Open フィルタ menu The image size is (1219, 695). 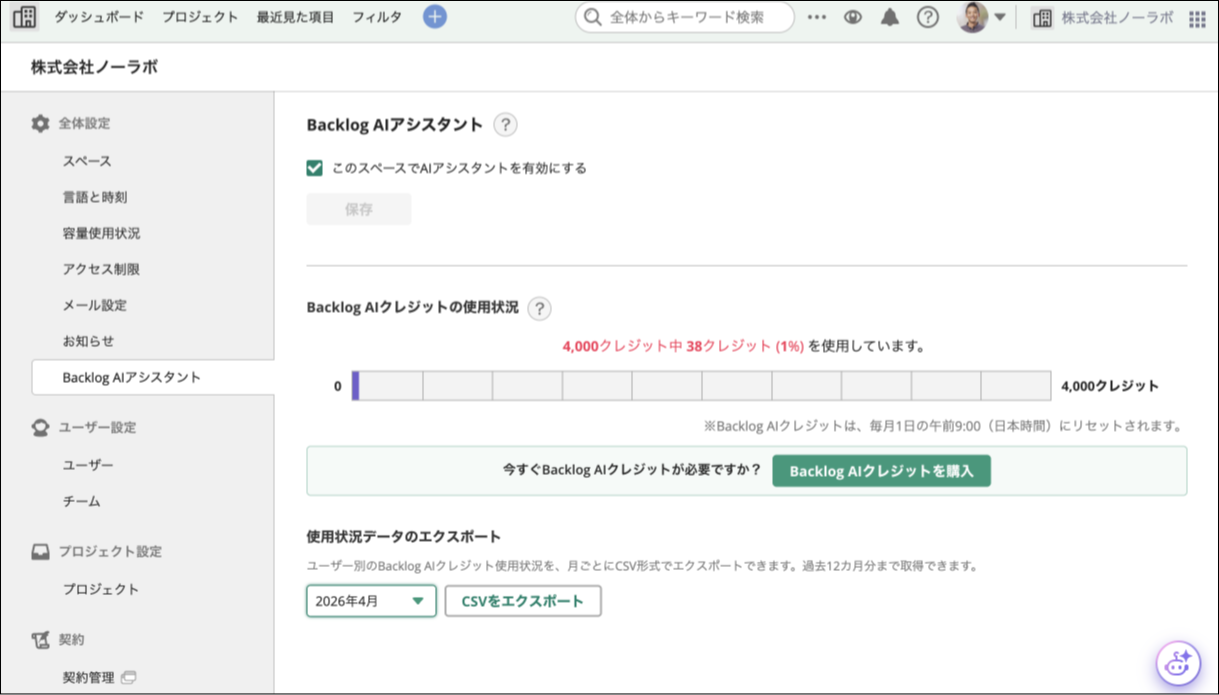(377, 17)
